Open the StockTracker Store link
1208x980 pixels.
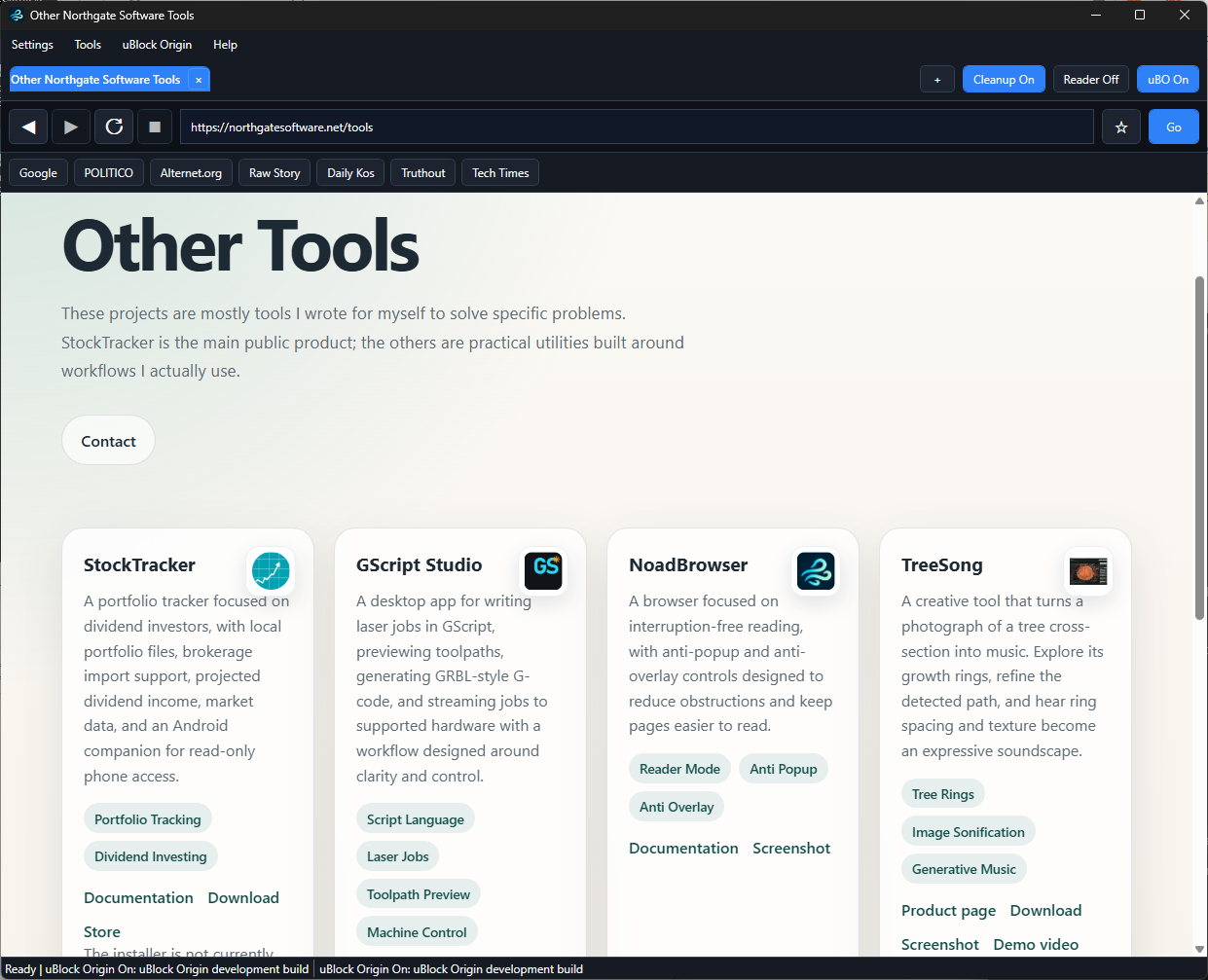[x=102, y=931]
